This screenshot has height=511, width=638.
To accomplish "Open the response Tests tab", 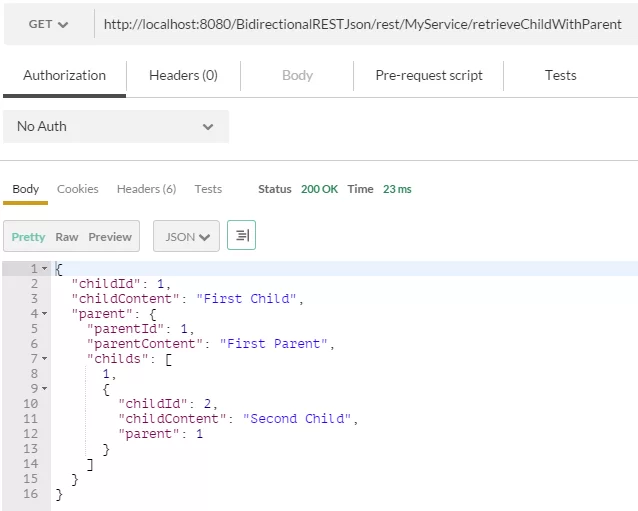I will click(208, 189).
